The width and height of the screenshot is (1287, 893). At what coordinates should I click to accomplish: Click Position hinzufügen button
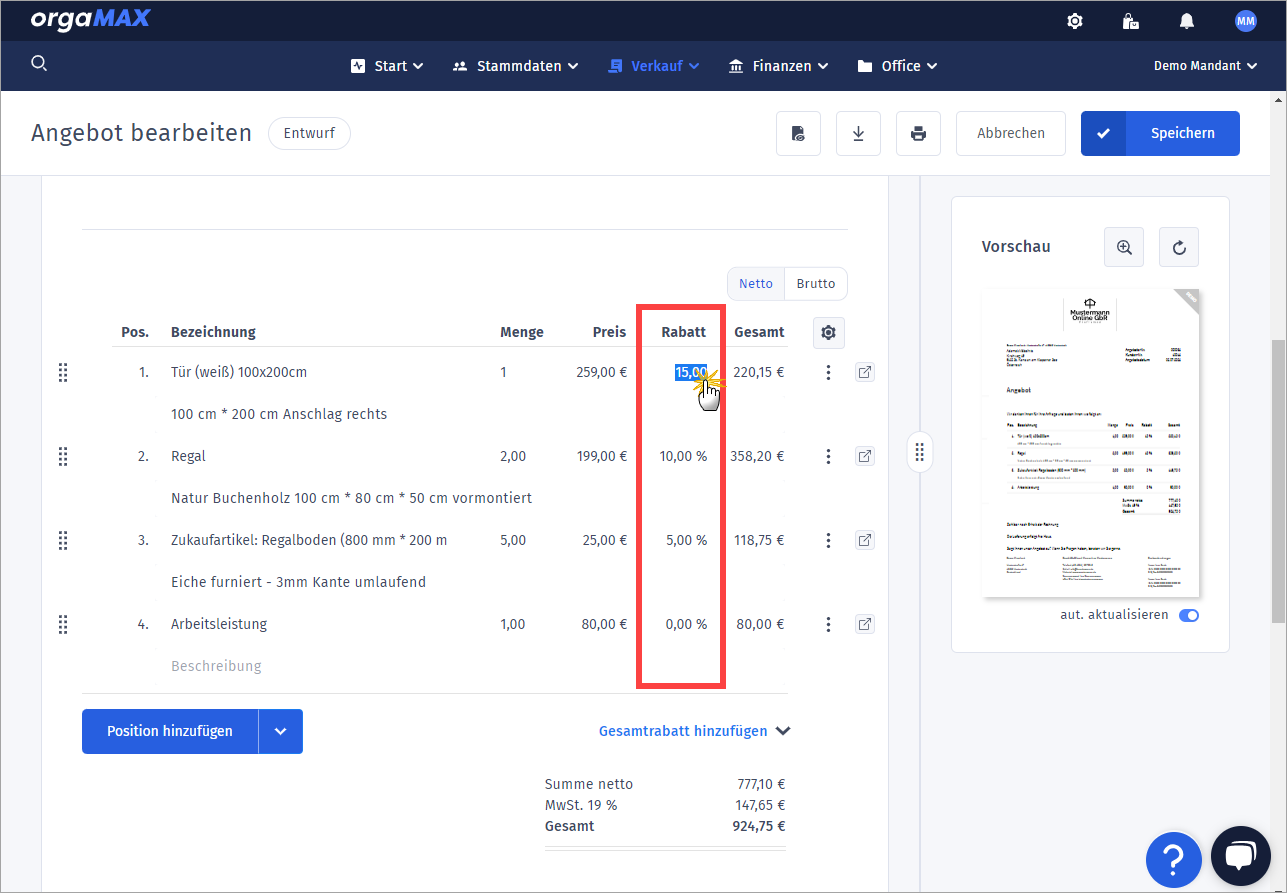pyautogui.click(x=170, y=731)
